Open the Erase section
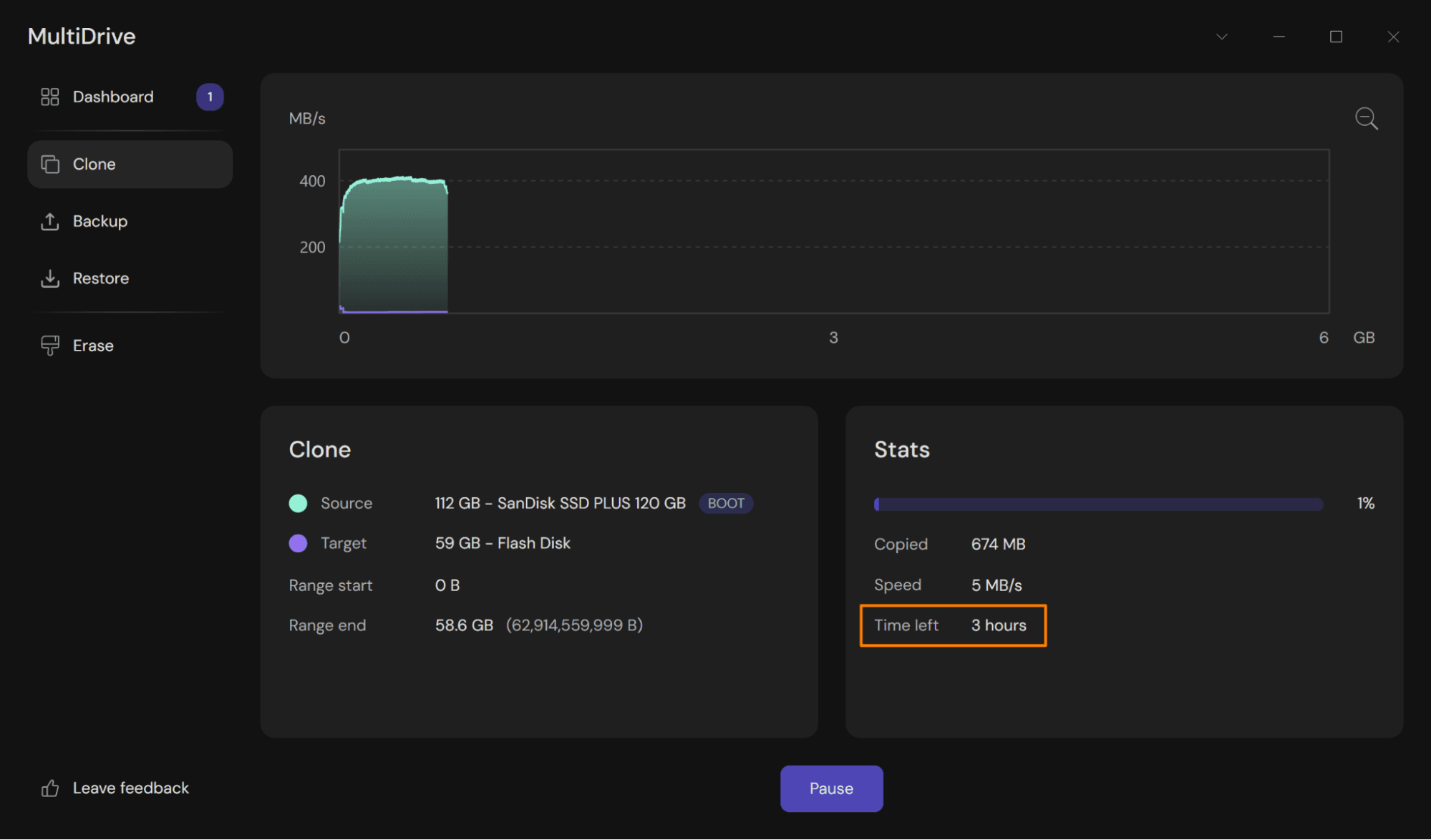 [130, 346]
